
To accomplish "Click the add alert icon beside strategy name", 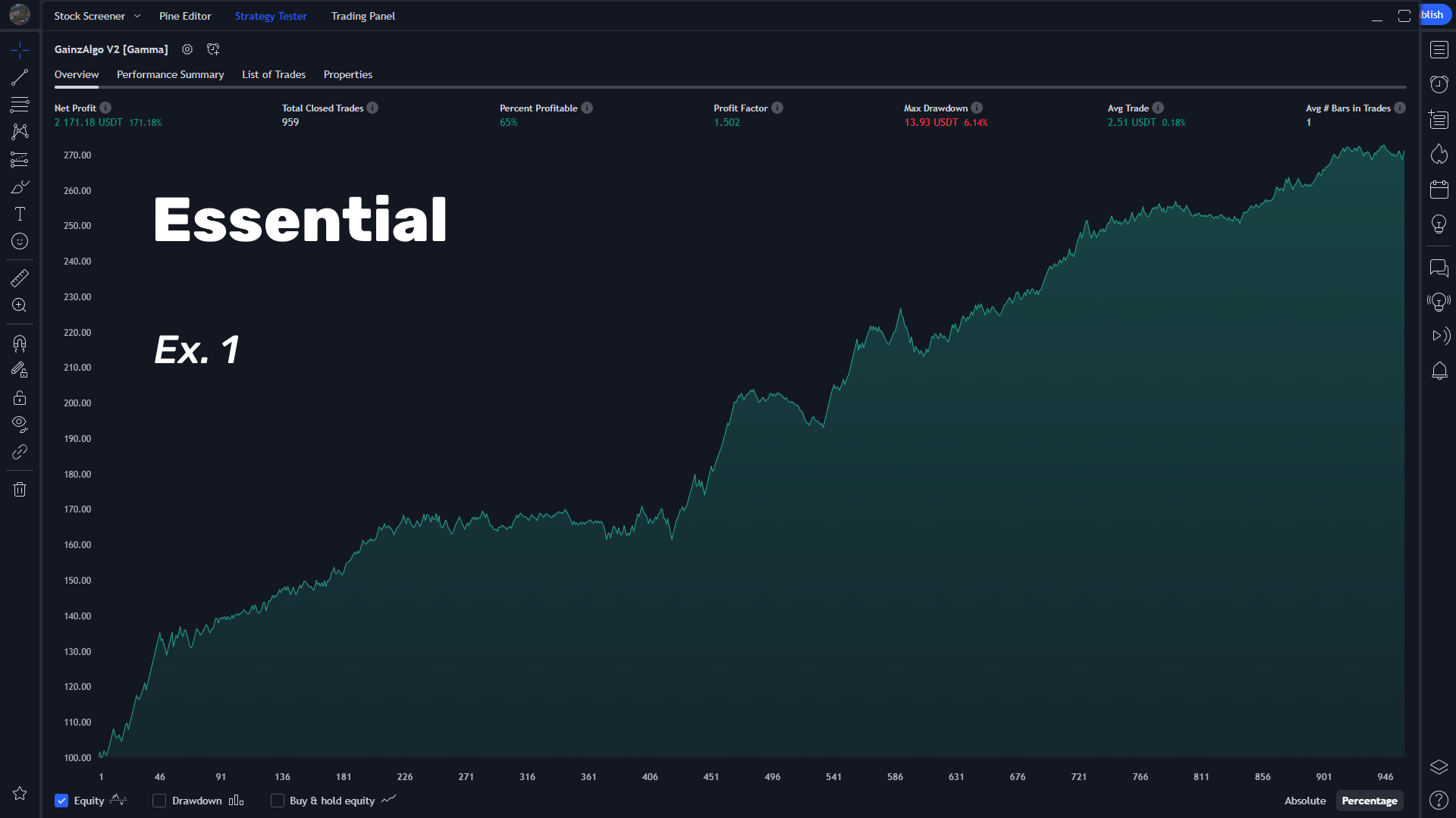I will [x=213, y=49].
